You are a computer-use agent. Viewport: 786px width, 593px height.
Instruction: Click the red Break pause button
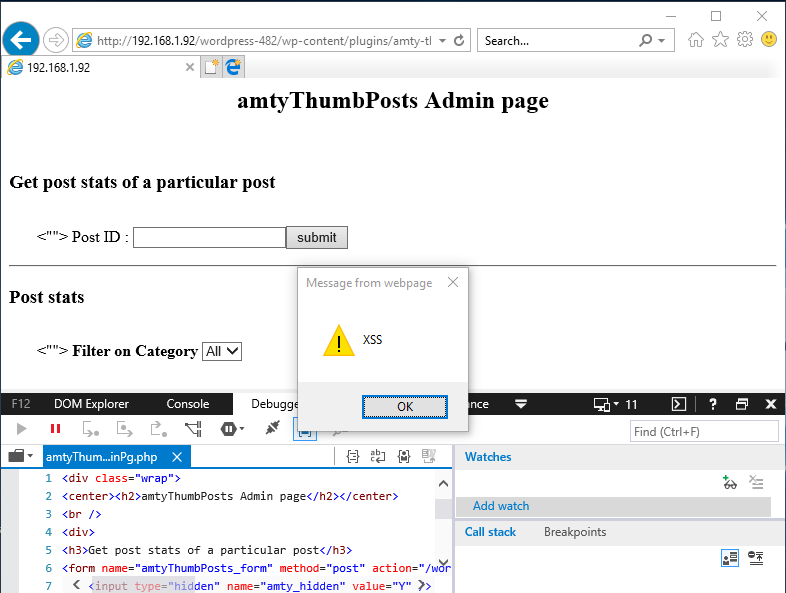point(55,429)
